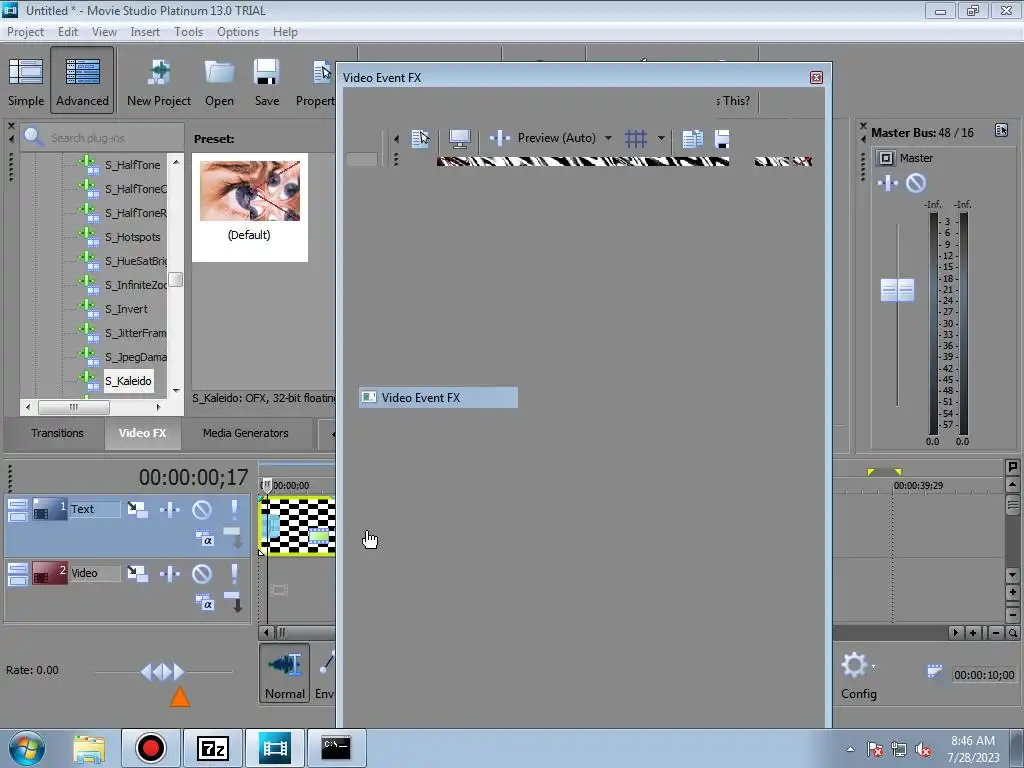Collapse Master Bus panel arrow
The width and height of the screenshot is (1024, 768).
click(x=863, y=138)
